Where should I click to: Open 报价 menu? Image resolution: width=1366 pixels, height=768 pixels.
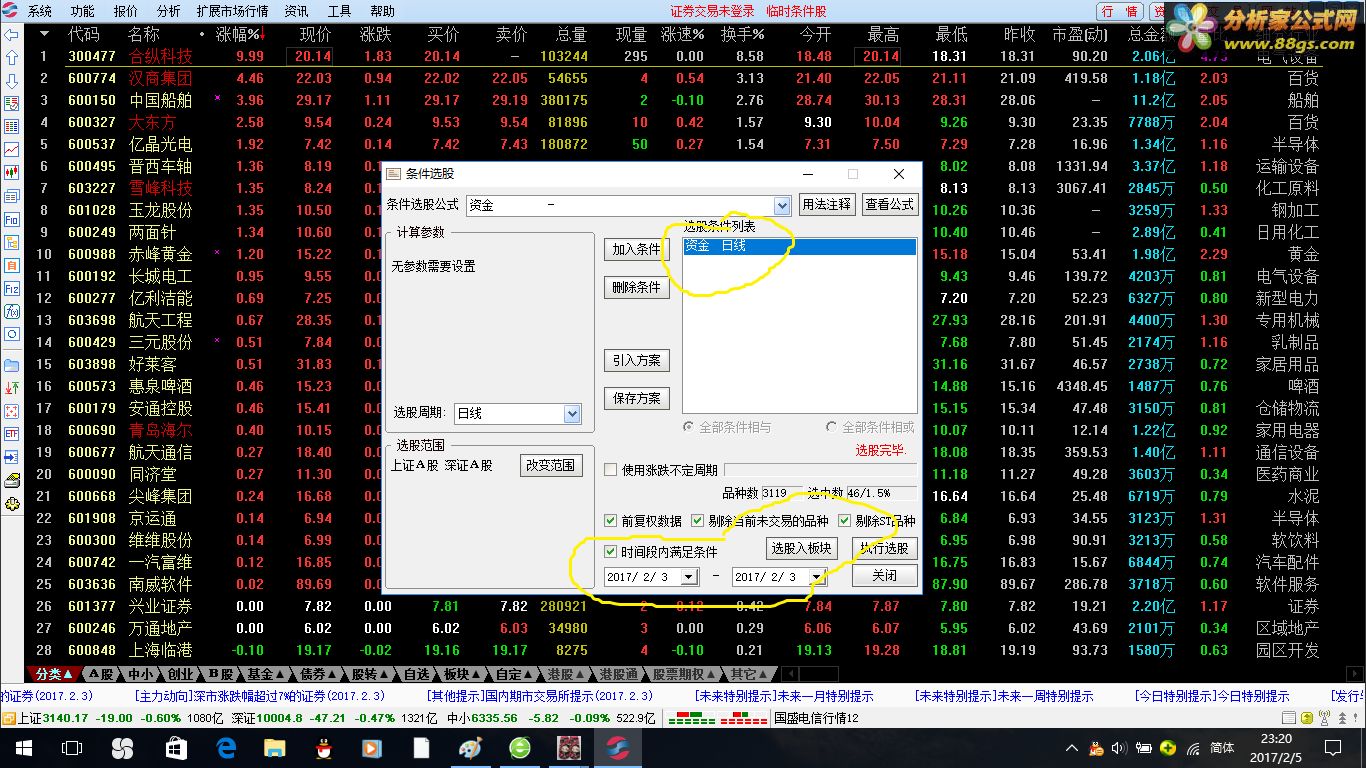(x=126, y=11)
